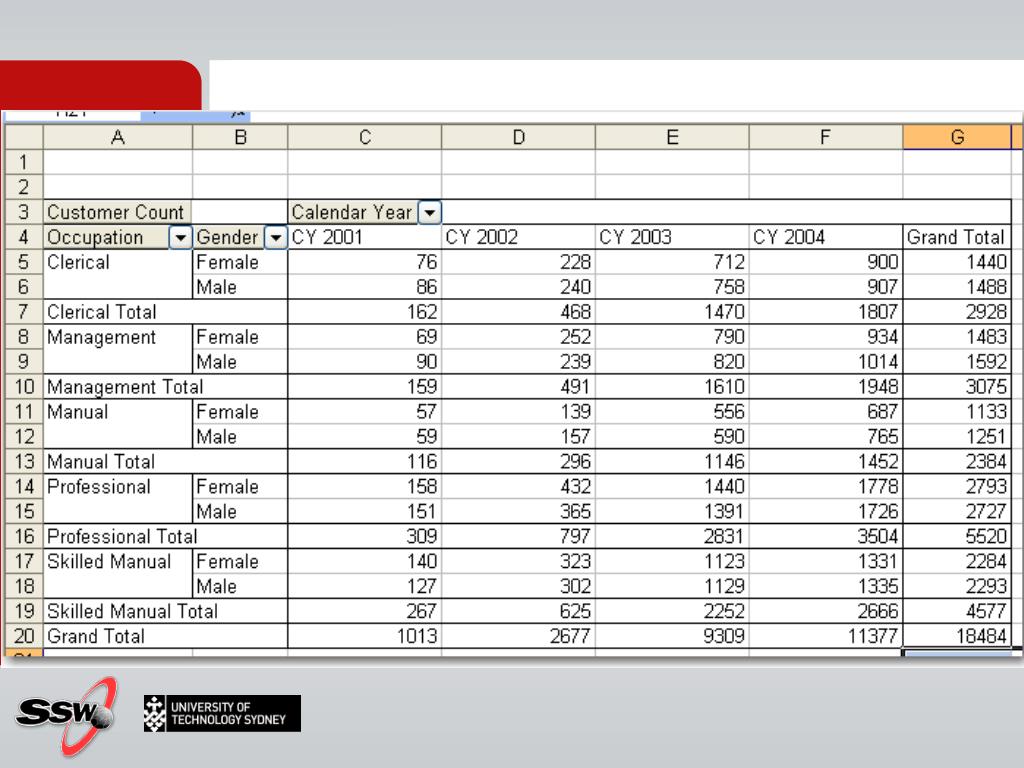Open the Gender field dropdown arrow
Screen dimensions: 1024x768
point(276,238)
